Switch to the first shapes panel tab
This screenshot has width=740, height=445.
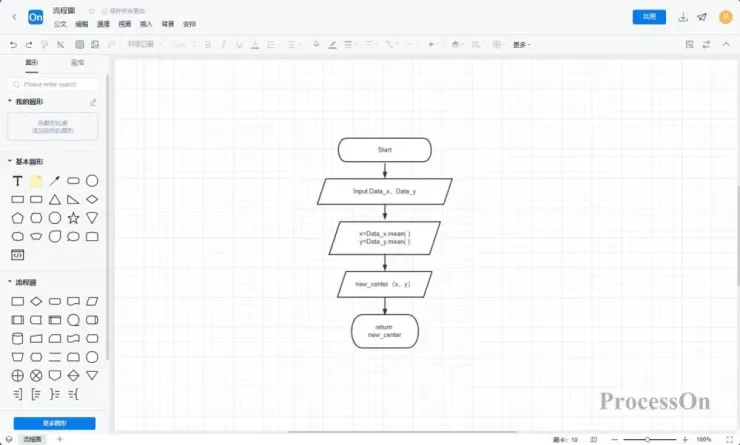tap(32, 62)
